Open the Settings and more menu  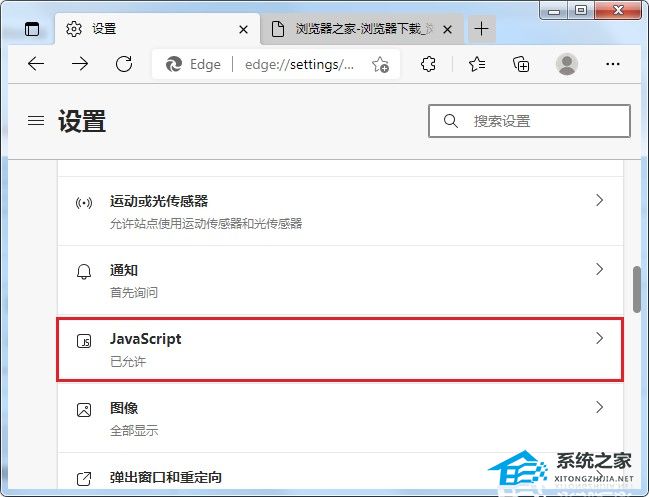pyautogui.click(x=613, y=64)
